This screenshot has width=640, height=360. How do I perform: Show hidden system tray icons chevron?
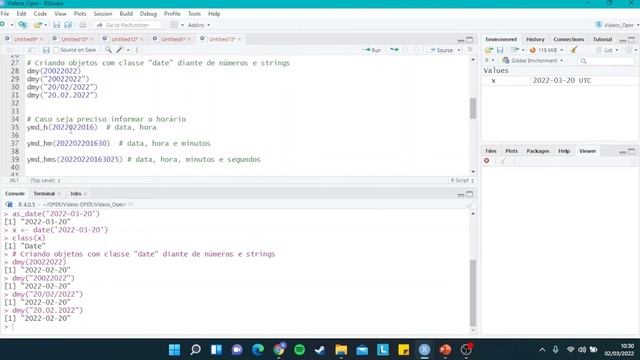click(542, 349)
